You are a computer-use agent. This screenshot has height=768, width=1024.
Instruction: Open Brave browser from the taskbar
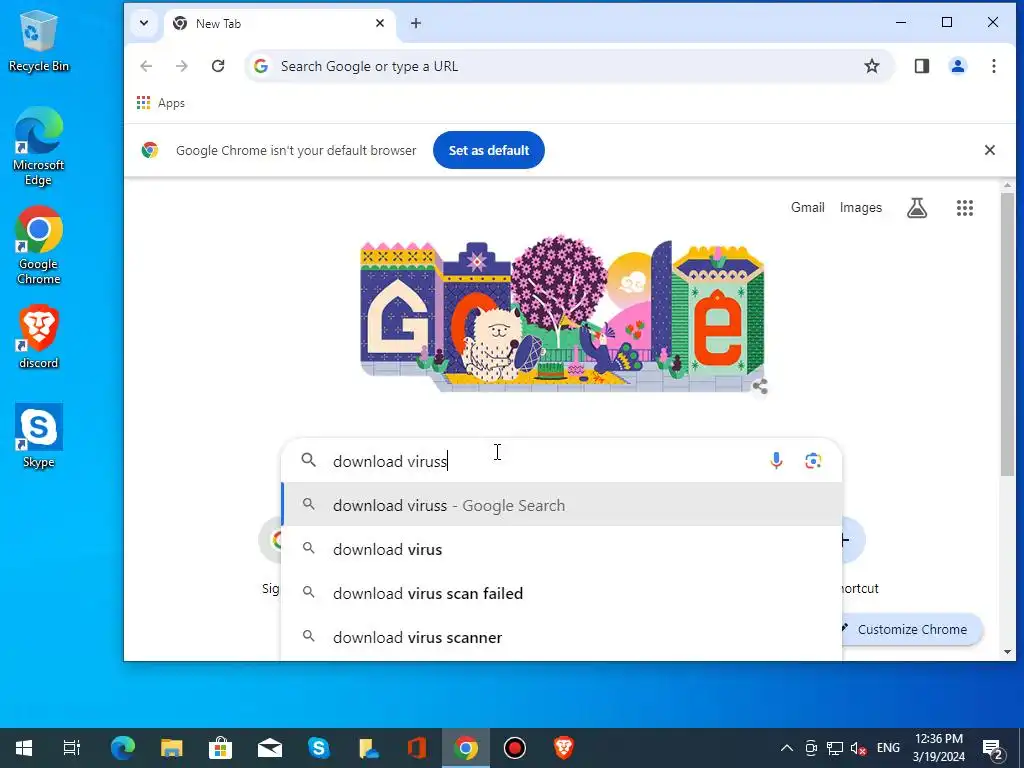(564, 748)
